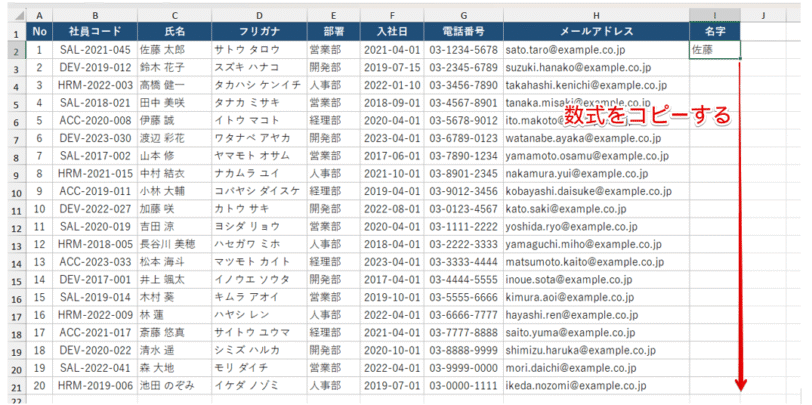Screen dimensions: 812x405
Task: Select cell DEV-2019-012
Action: tap(95, 68)
